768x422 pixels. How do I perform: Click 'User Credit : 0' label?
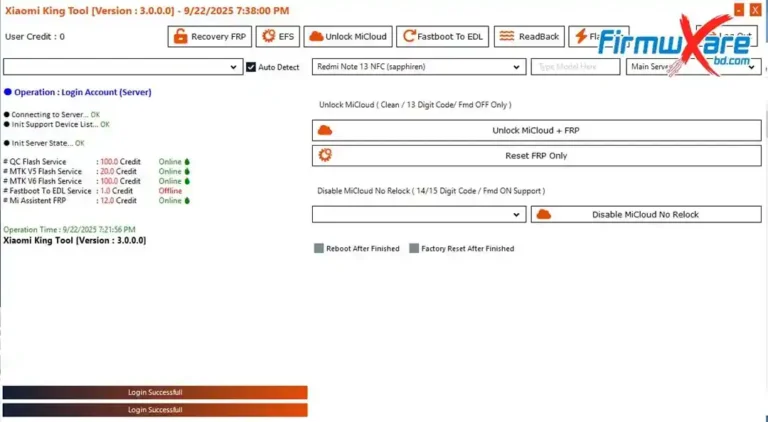pos(35,37)
